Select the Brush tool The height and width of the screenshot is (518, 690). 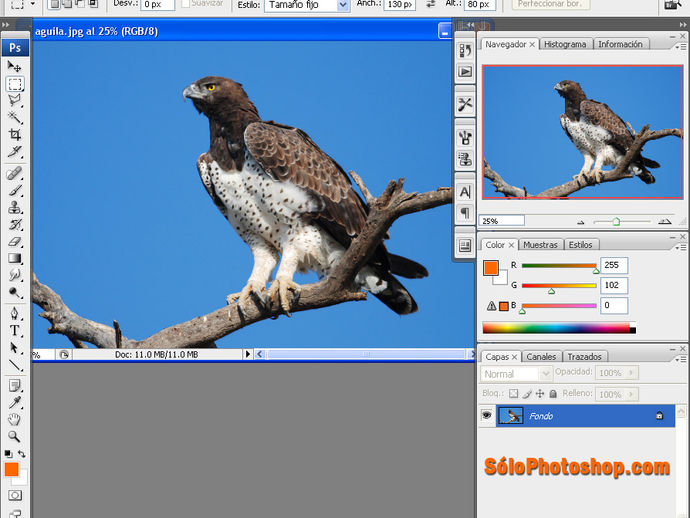tap(15, 190)
